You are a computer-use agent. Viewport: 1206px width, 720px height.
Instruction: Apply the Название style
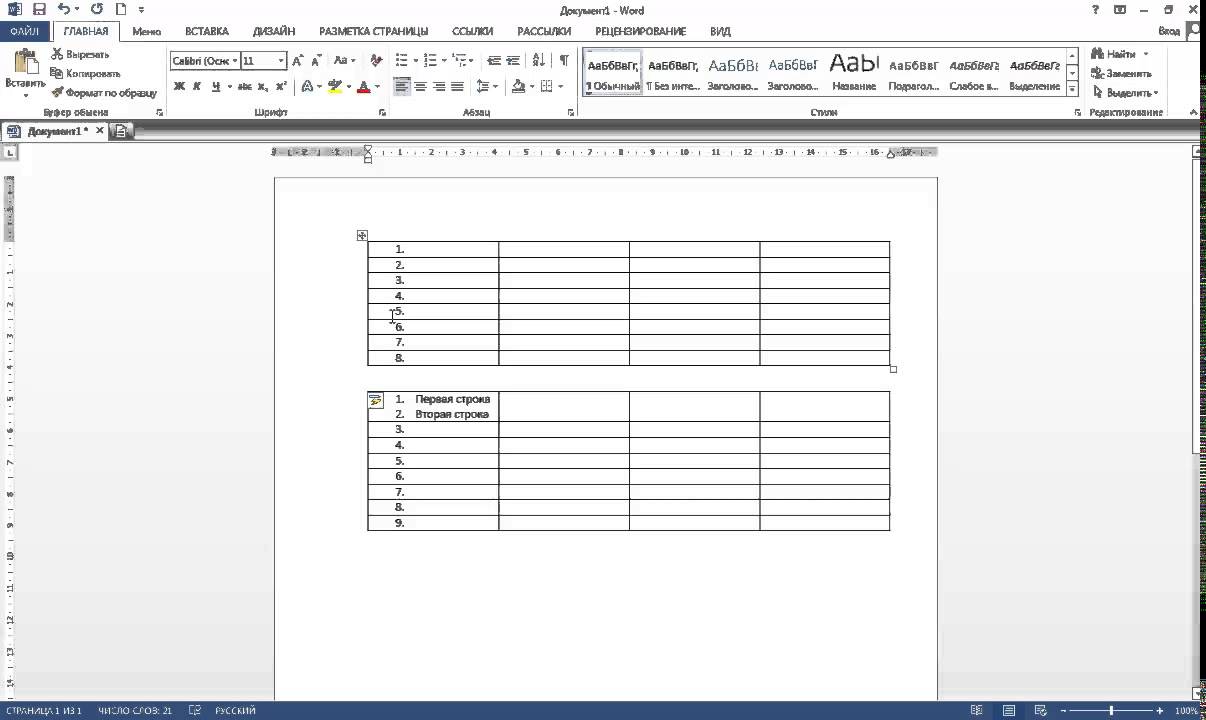pos(854,72)
